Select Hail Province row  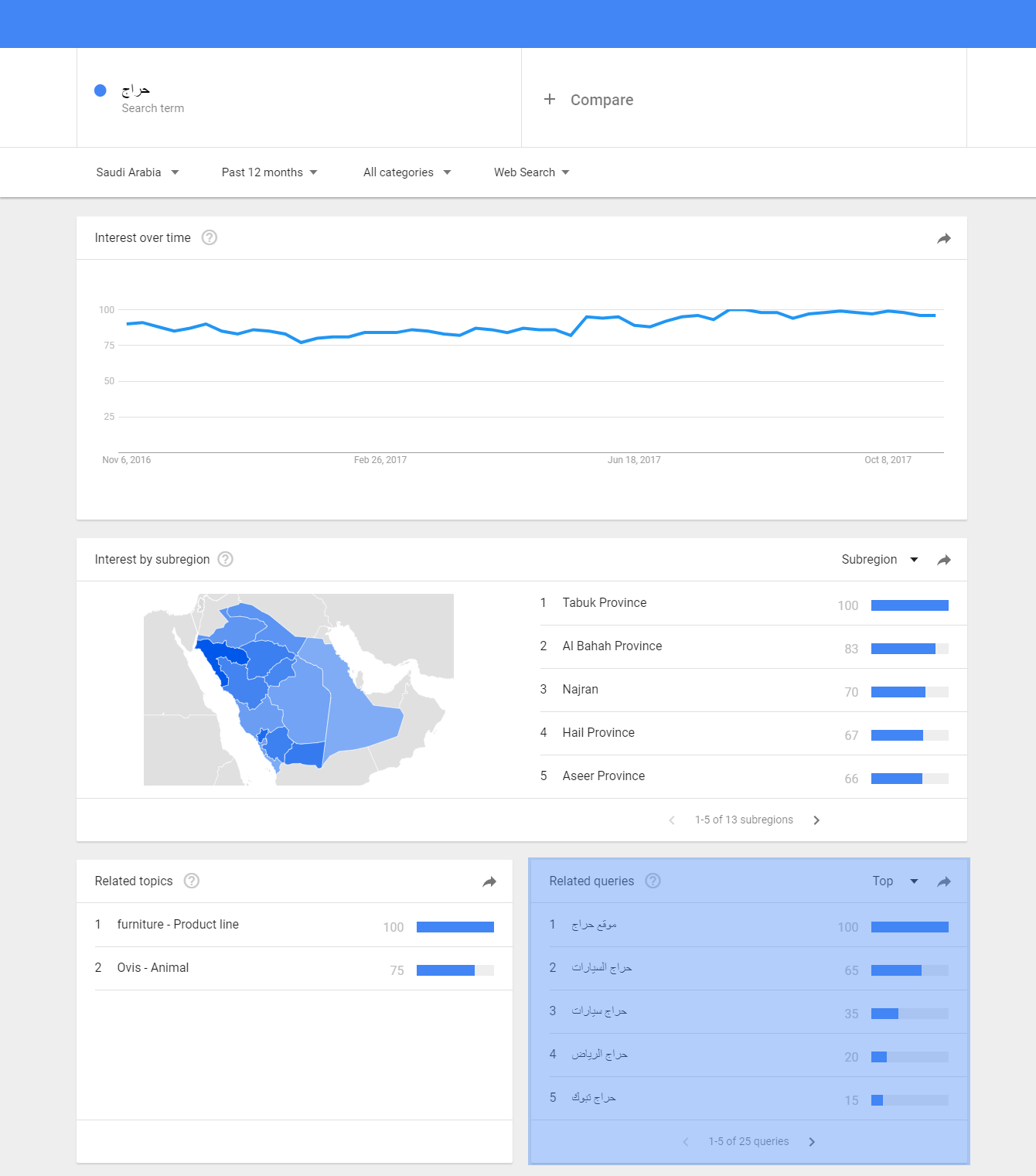pos(754,733)
